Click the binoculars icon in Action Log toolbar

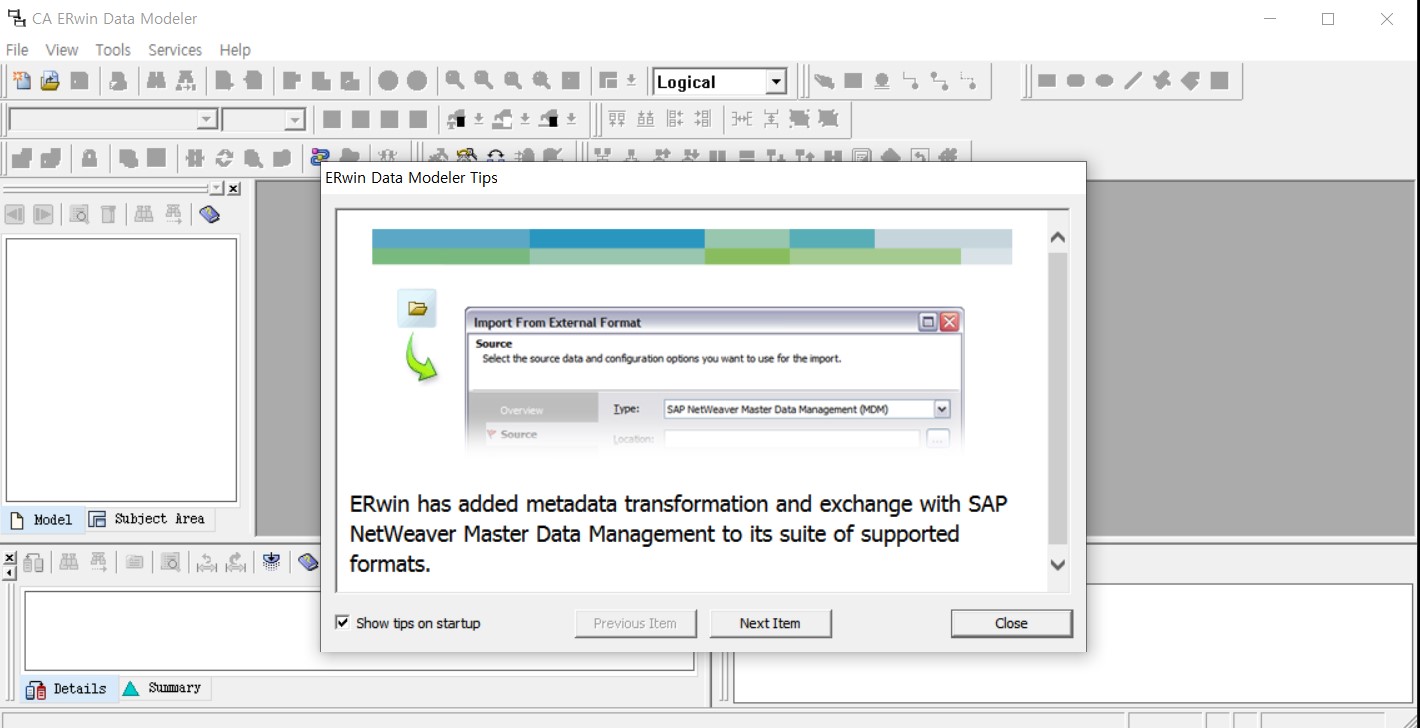tap(69, 562)
